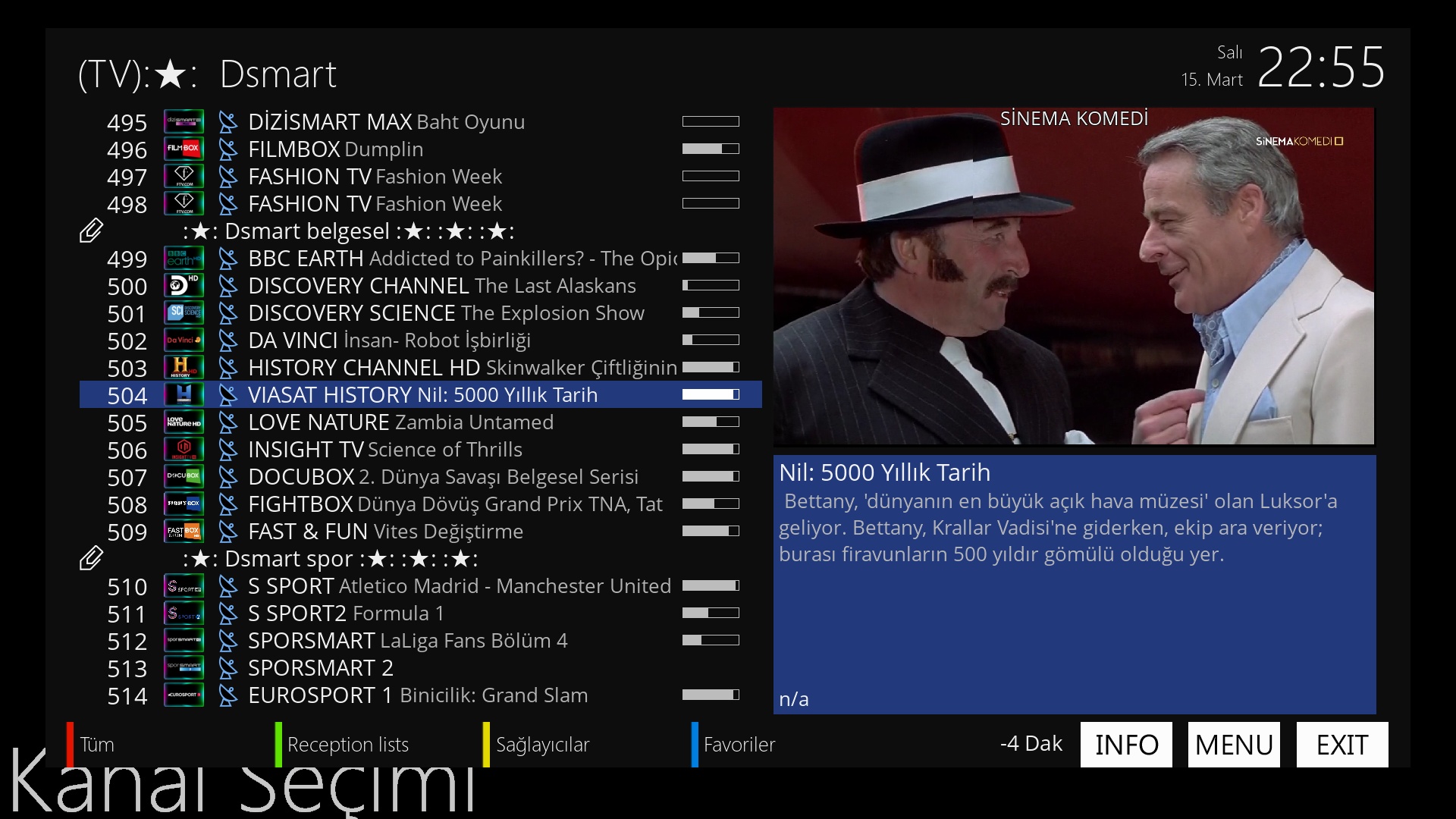The image size is (1456, 819).
Task: Select row 'INSIGHT TV Science of Thrills'
Action: 421,449
